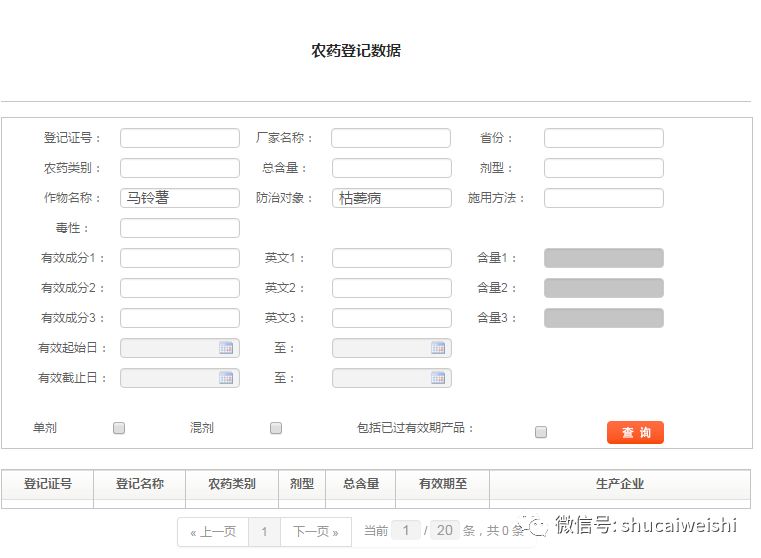Click the 有效成分1 input field
The width and height of the screenshot is (761, 558).
click(180, 258)
